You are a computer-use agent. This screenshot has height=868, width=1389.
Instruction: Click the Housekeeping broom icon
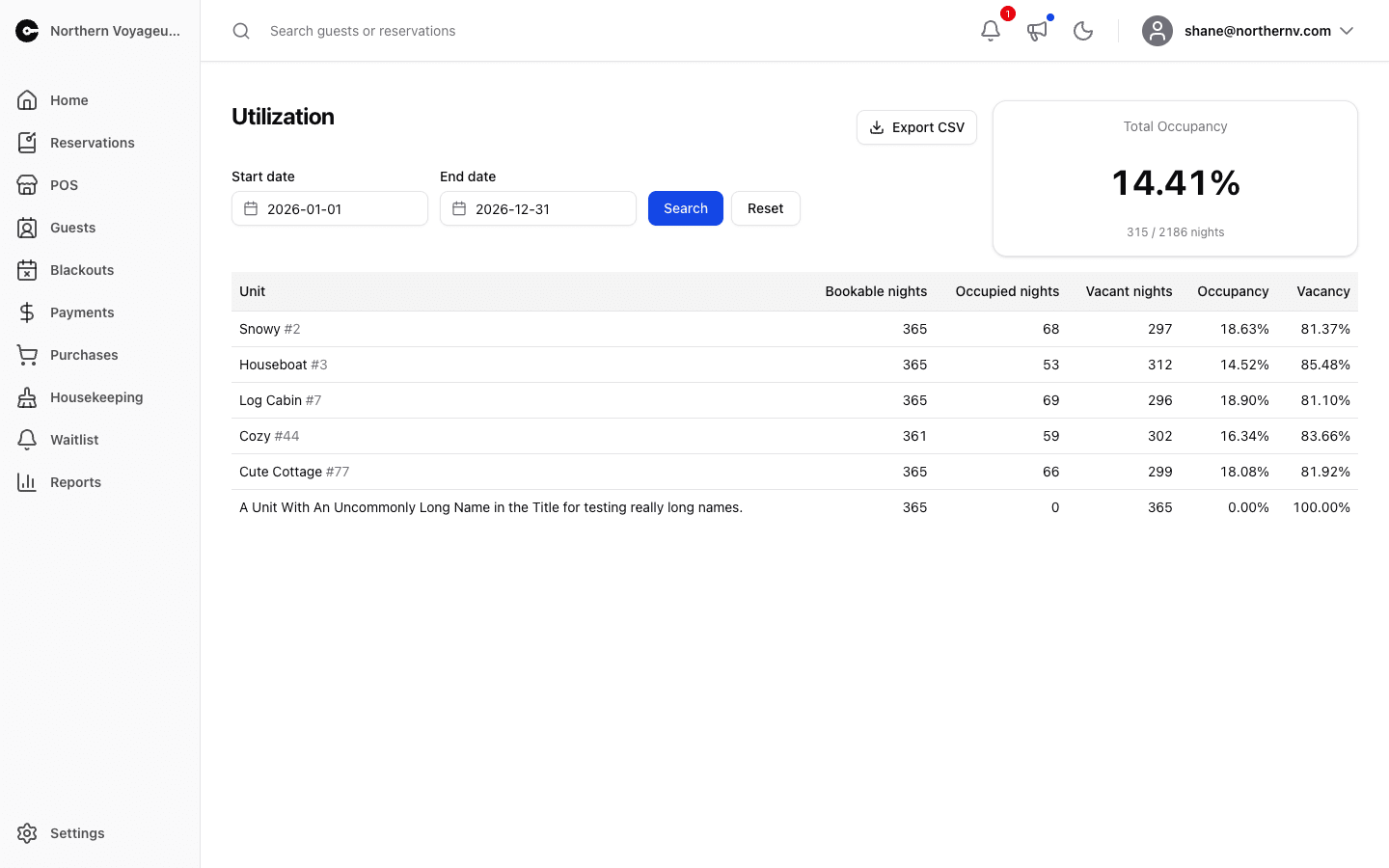pos(27,397)
